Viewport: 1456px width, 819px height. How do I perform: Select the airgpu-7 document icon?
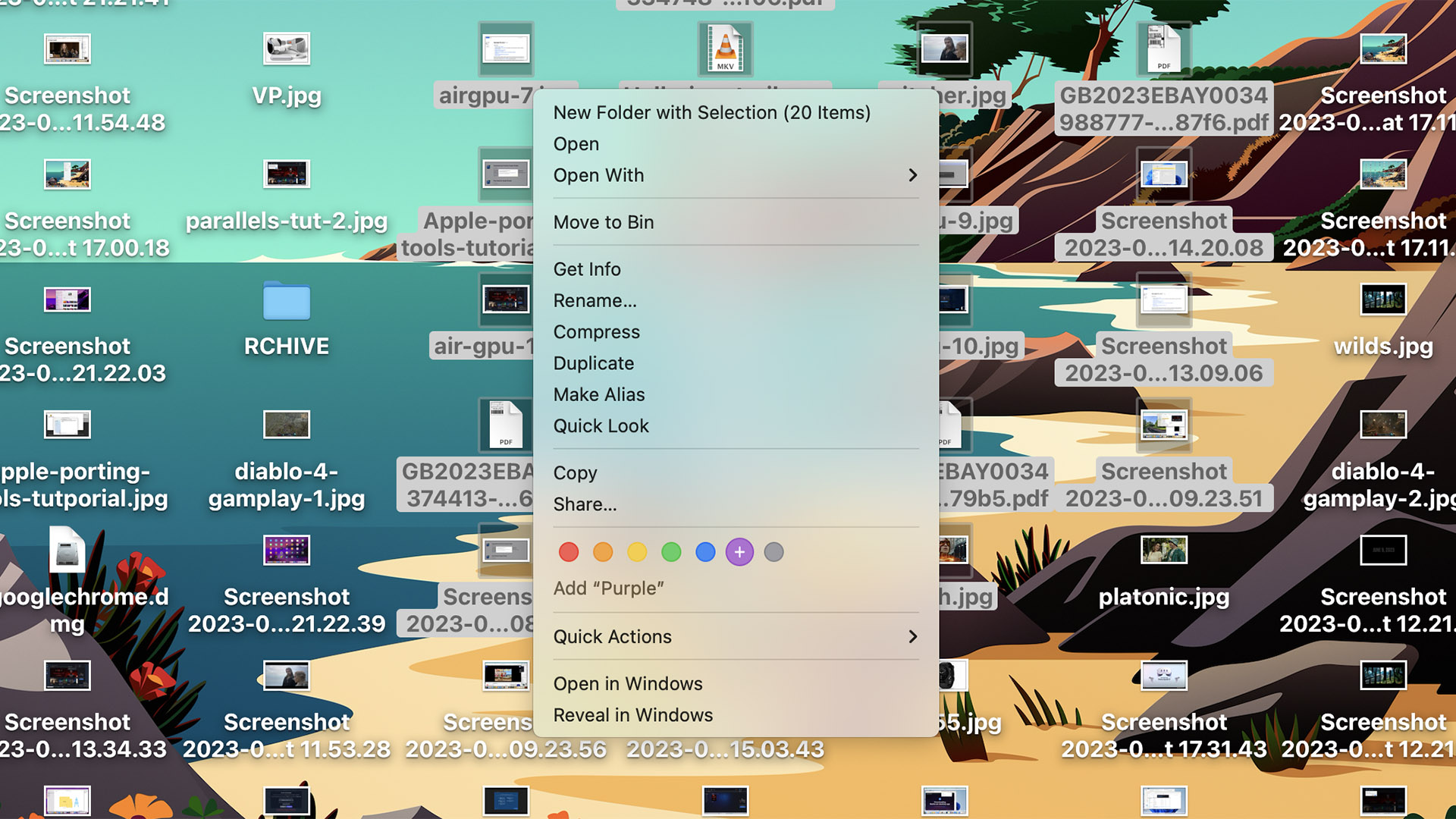(507, 48)
